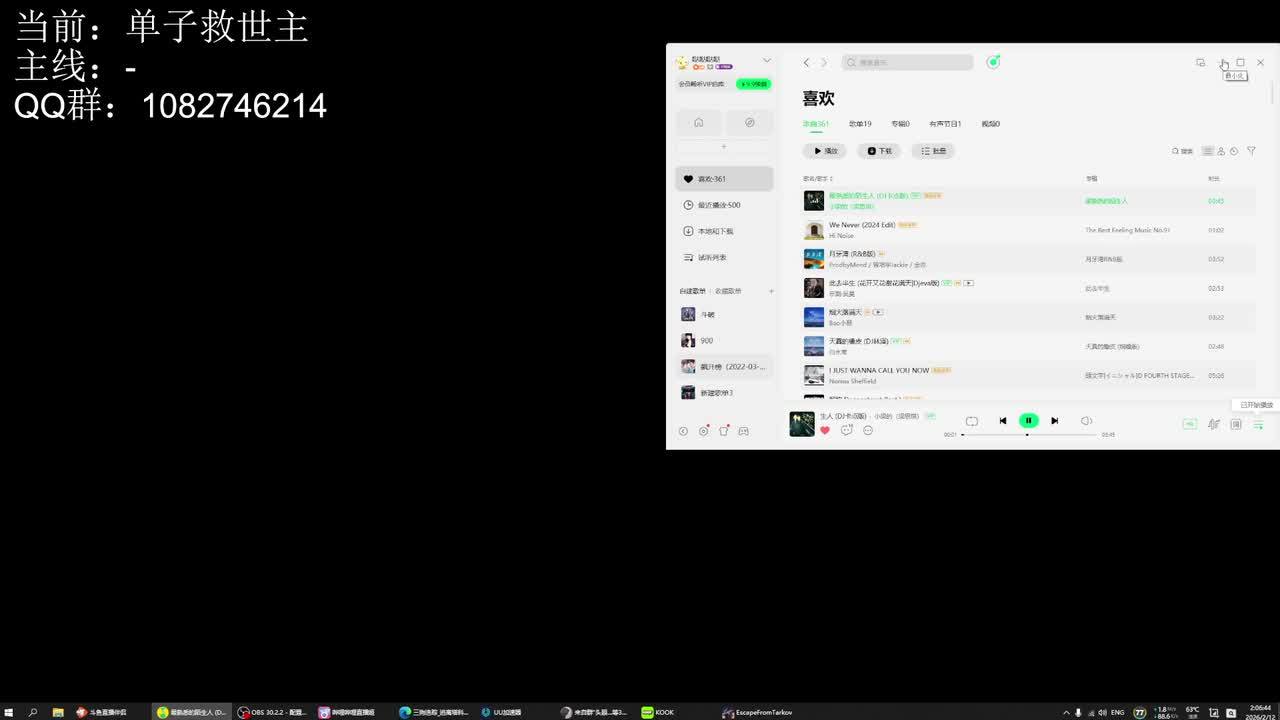The image size is (1280, 720).
Task: Expand the user account dropdown arrow
Action: tap(767, 60)
